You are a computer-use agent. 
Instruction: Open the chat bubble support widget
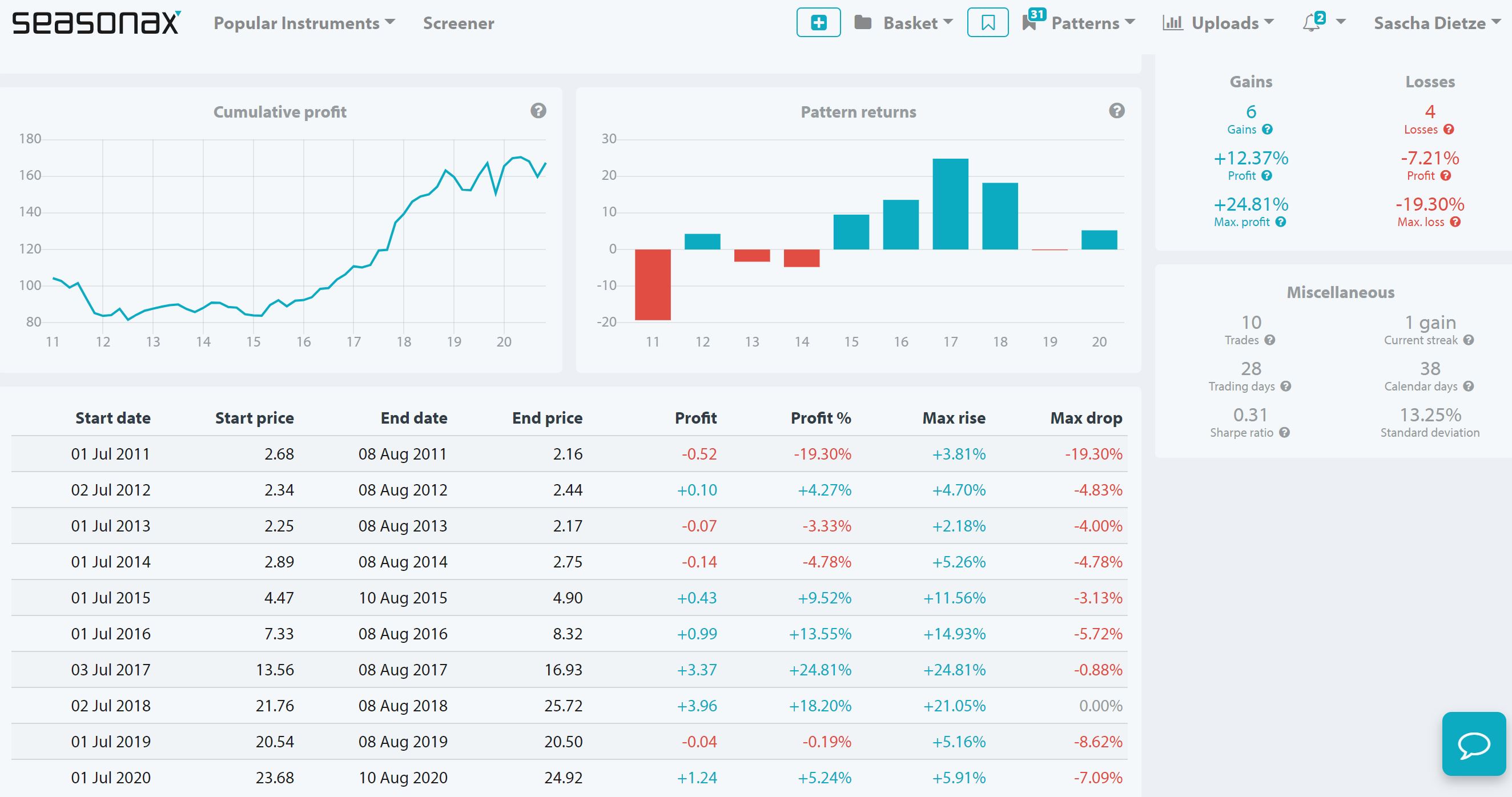[x=1473, y=744]
